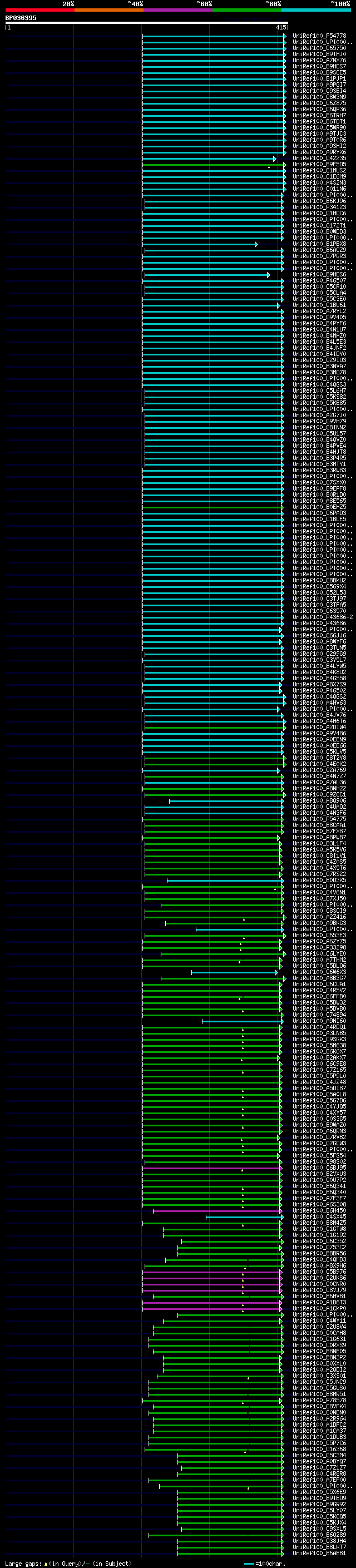Image resolution: width=356 pixels, height=1568 pixels.
Task: Open hit UniRef100_Q66JJ6
Action: 319,635
